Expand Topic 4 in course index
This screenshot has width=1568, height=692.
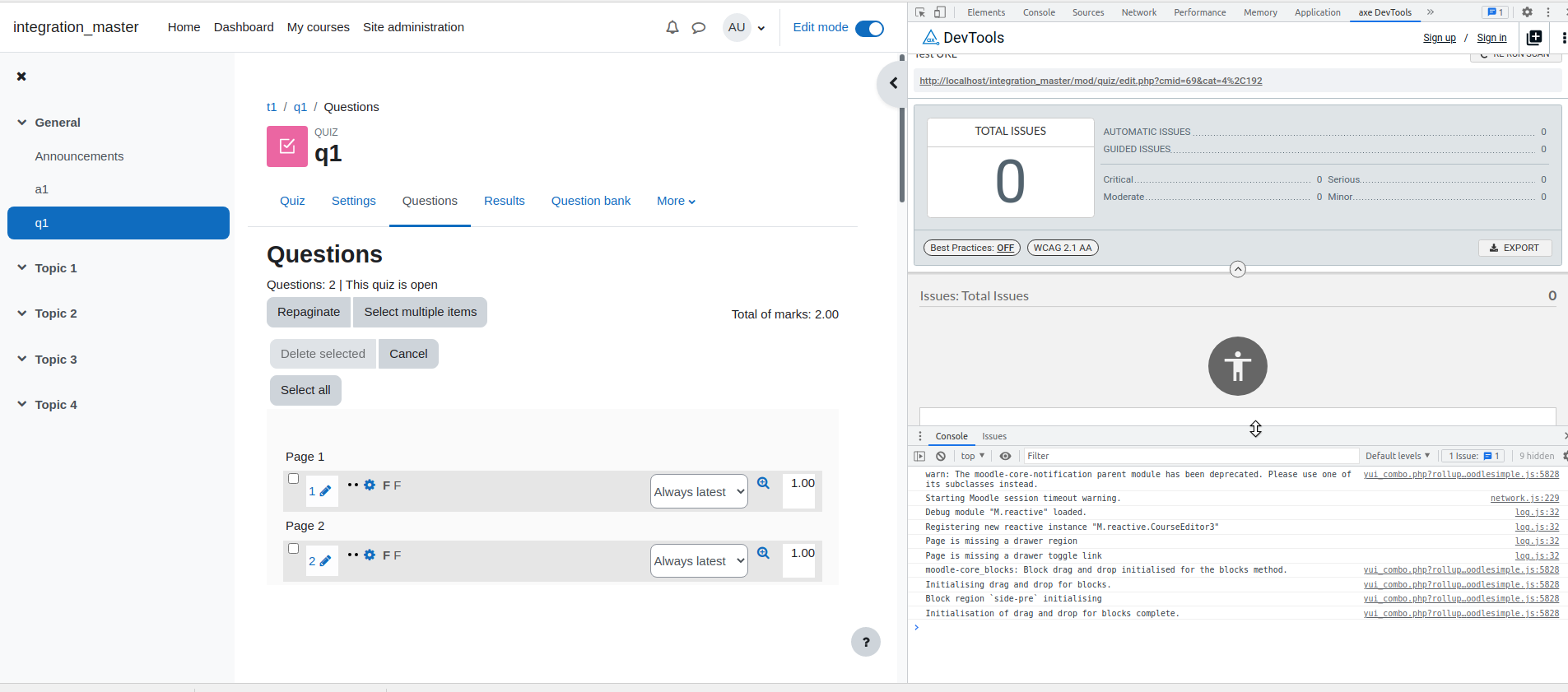[x=22, y=404]
